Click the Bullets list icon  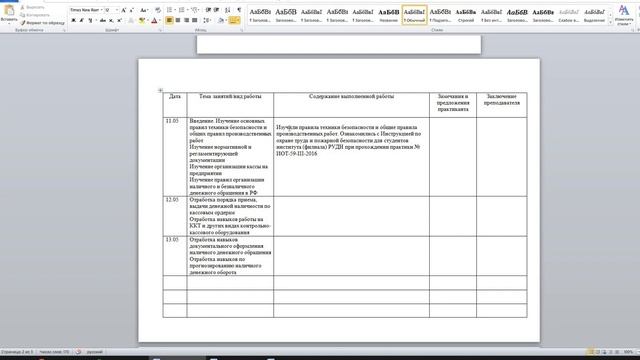[x=170, y=10]
